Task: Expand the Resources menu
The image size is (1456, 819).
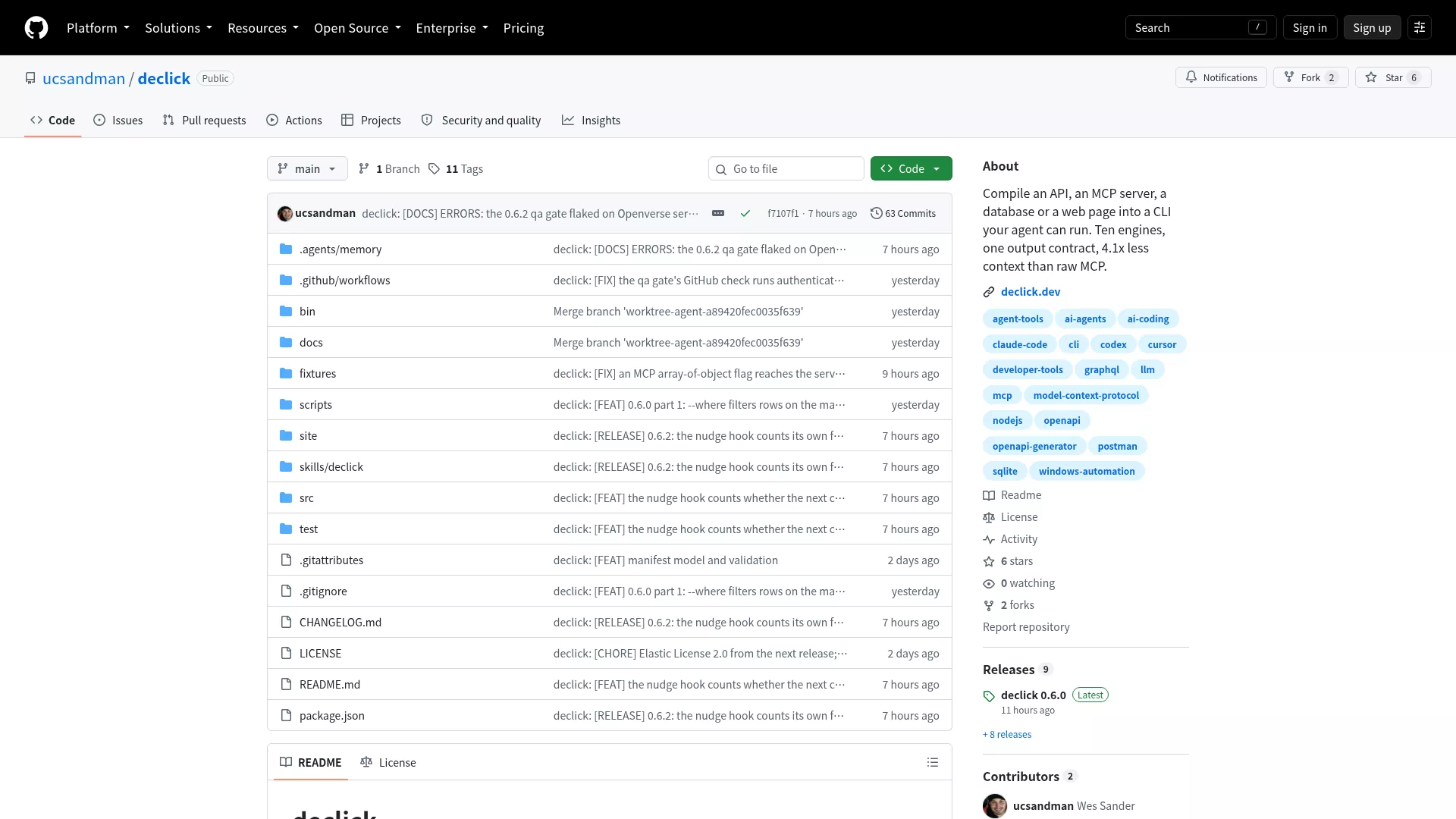Action: 263,28
